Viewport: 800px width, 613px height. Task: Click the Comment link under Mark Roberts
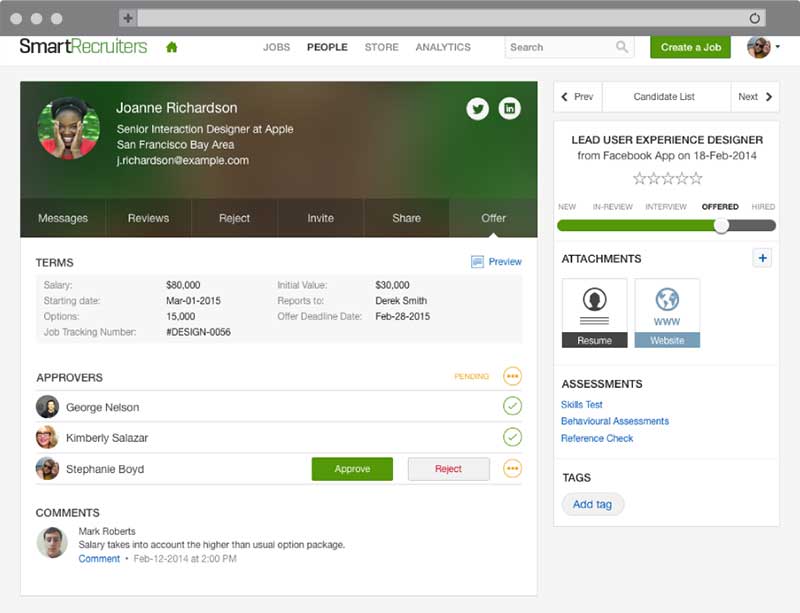[x=99, y=559]
